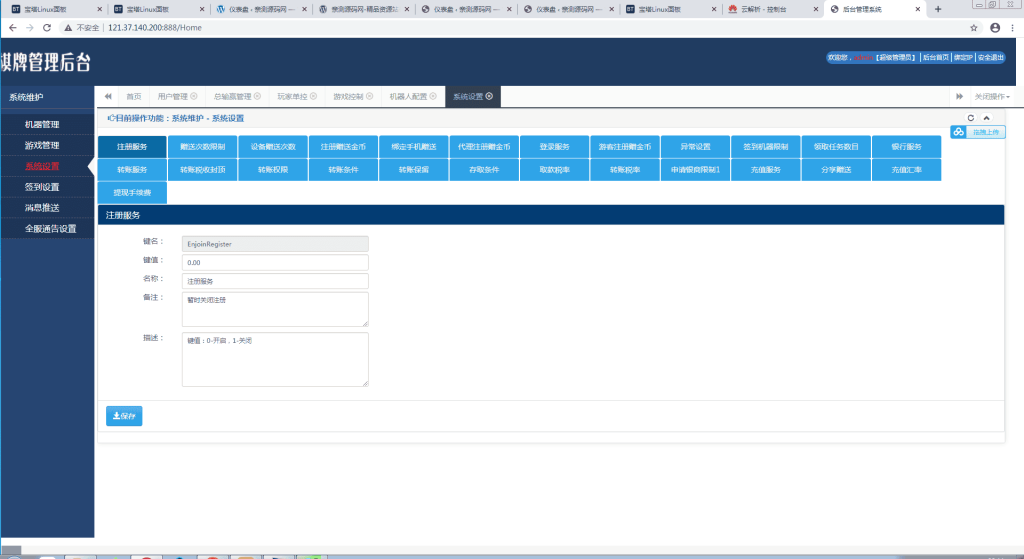
Task: Close the 用户管理 tab via its X icon
Action: click(x=194, y=97)
